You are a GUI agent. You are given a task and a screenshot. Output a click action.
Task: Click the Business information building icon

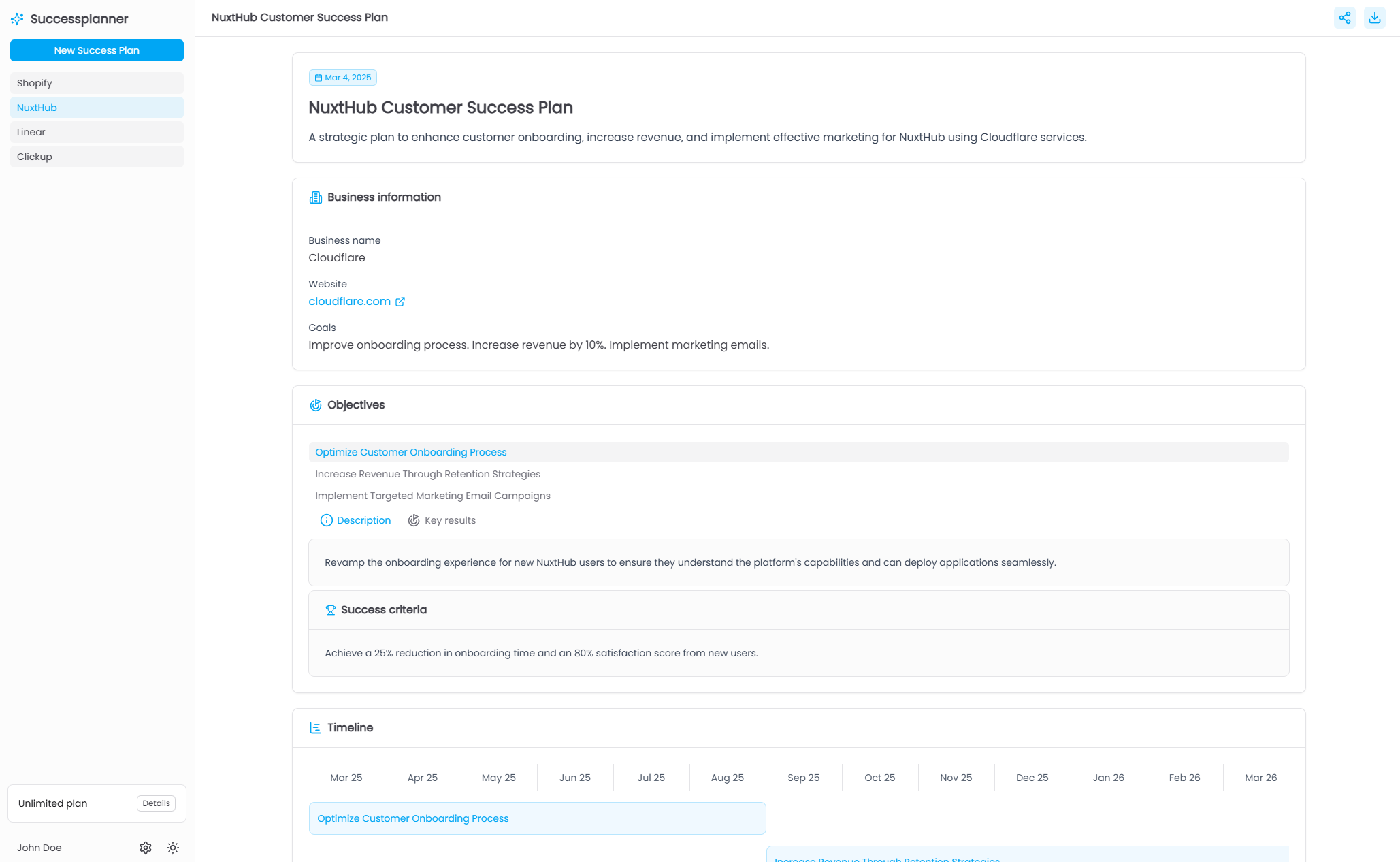[315, 197]
